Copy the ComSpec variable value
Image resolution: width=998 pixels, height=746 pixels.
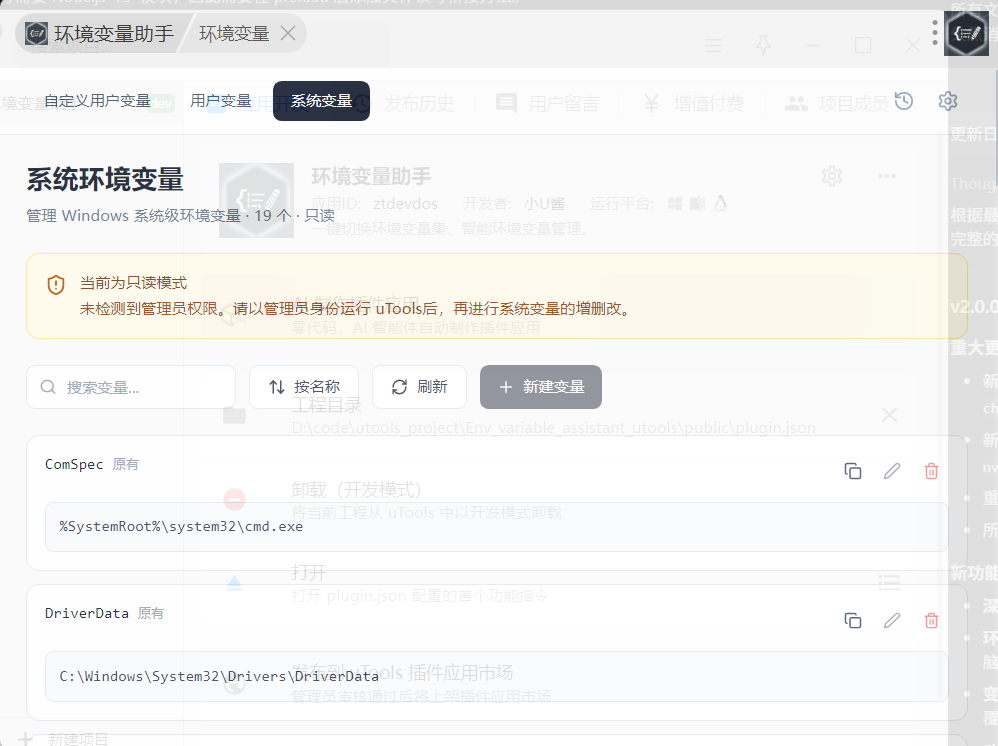tap(853, 471)
